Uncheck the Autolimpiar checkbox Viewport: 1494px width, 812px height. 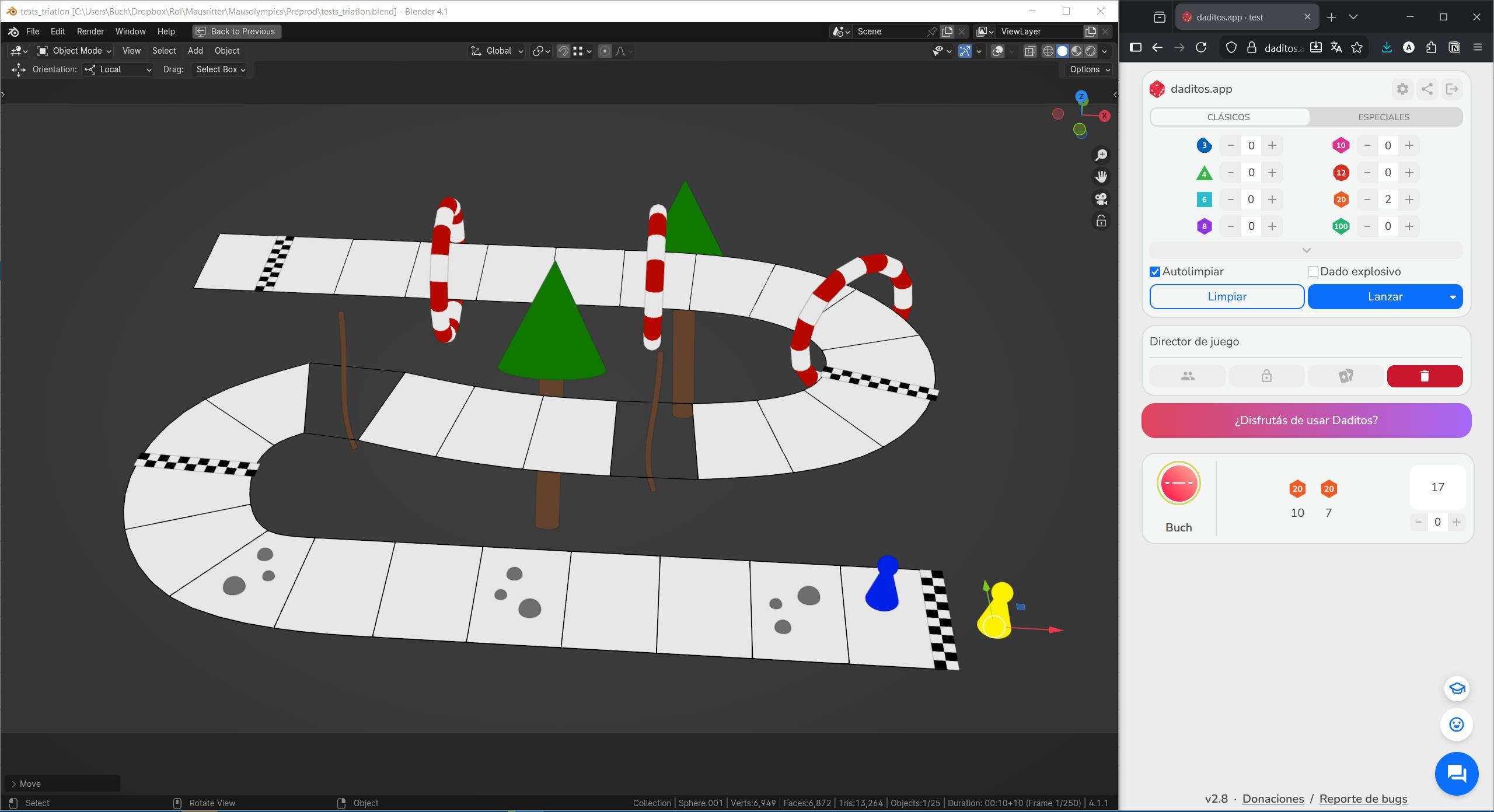(x=1154, y=272)
